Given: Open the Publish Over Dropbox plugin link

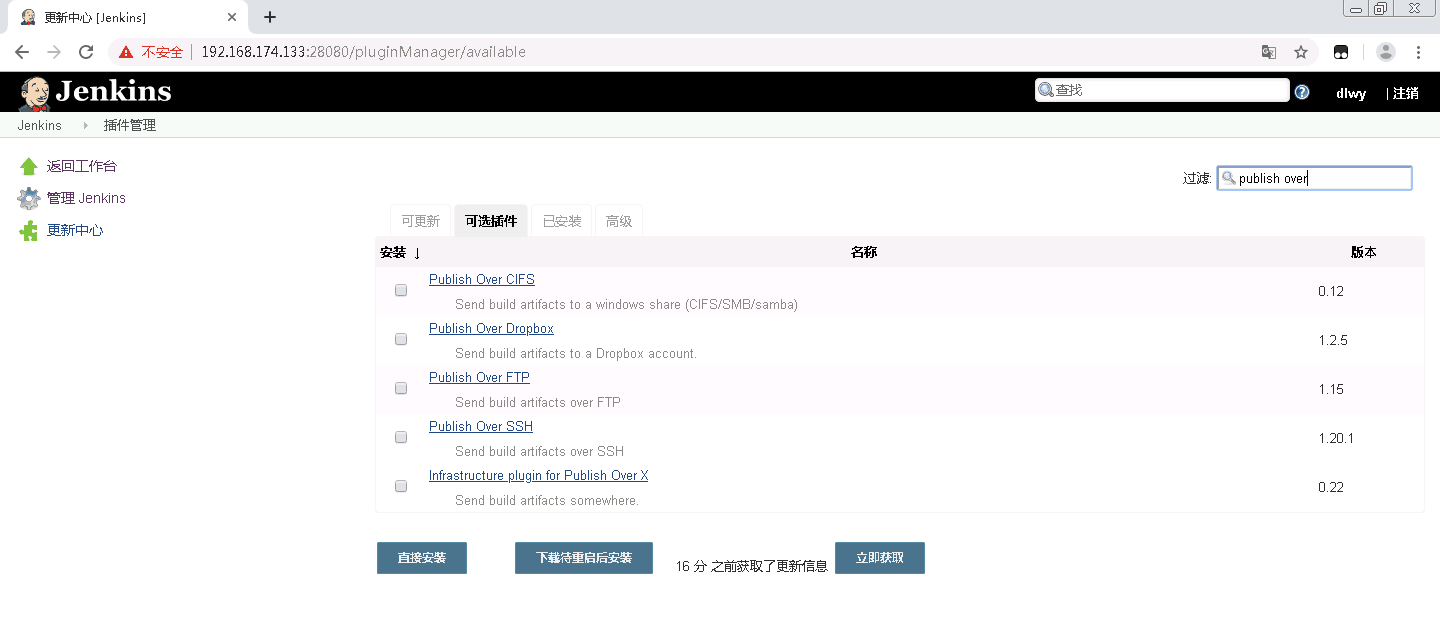Looking at the screenshot, I should [491, 328].
